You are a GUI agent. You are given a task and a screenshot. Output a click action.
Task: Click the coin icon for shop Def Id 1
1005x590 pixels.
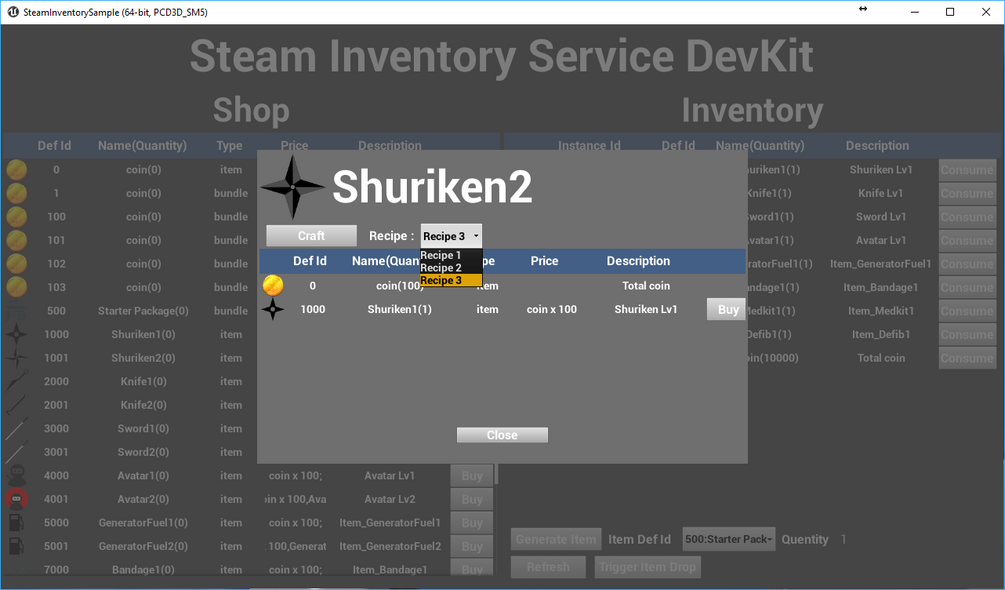17,193
